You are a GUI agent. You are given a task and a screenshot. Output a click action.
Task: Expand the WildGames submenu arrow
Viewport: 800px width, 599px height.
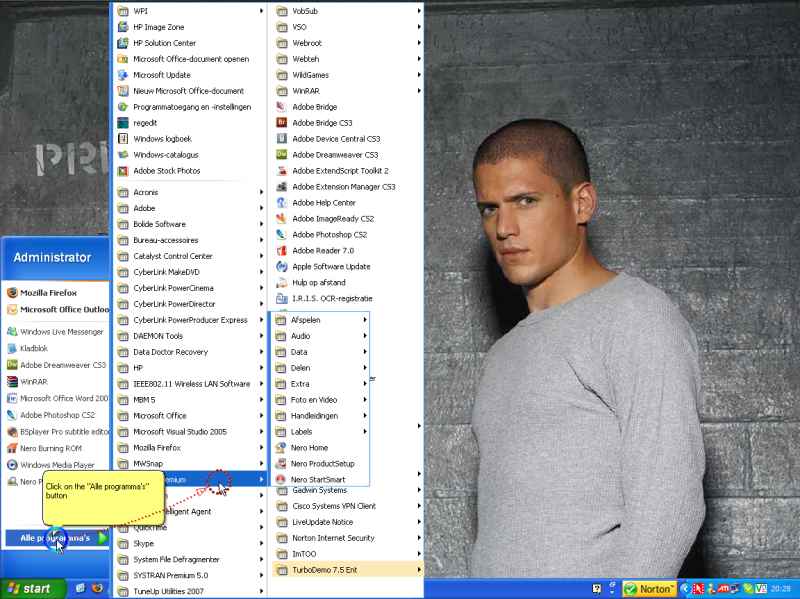[x=419, y=75]
